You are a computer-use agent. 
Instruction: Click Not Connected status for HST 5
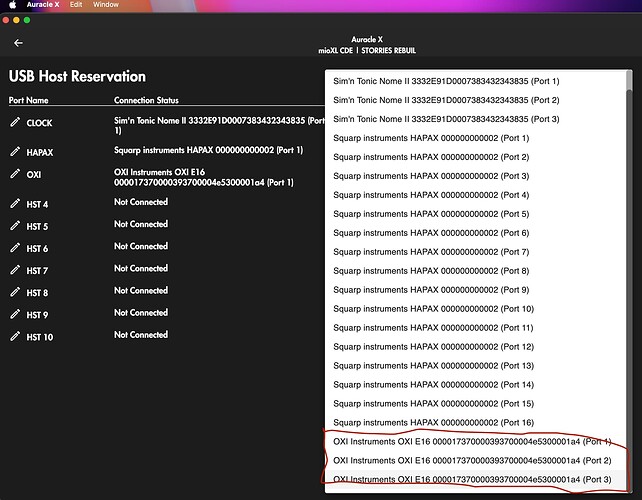coord(141,224)
